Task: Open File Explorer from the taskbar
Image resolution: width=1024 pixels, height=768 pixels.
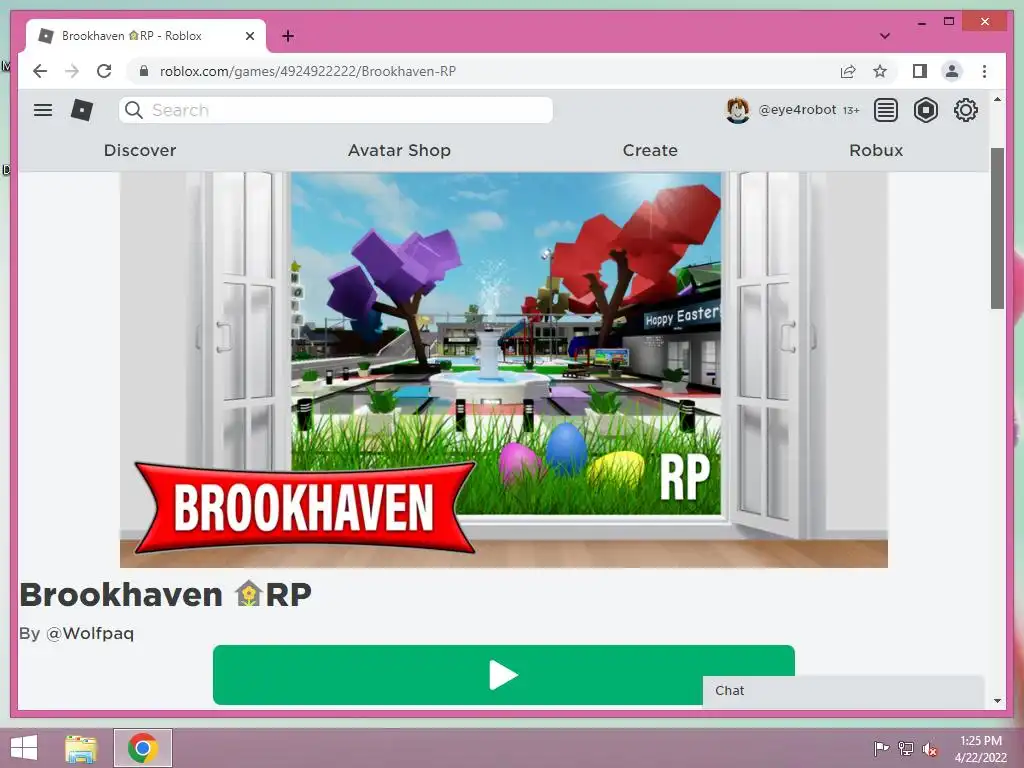Action: (81, 748)
